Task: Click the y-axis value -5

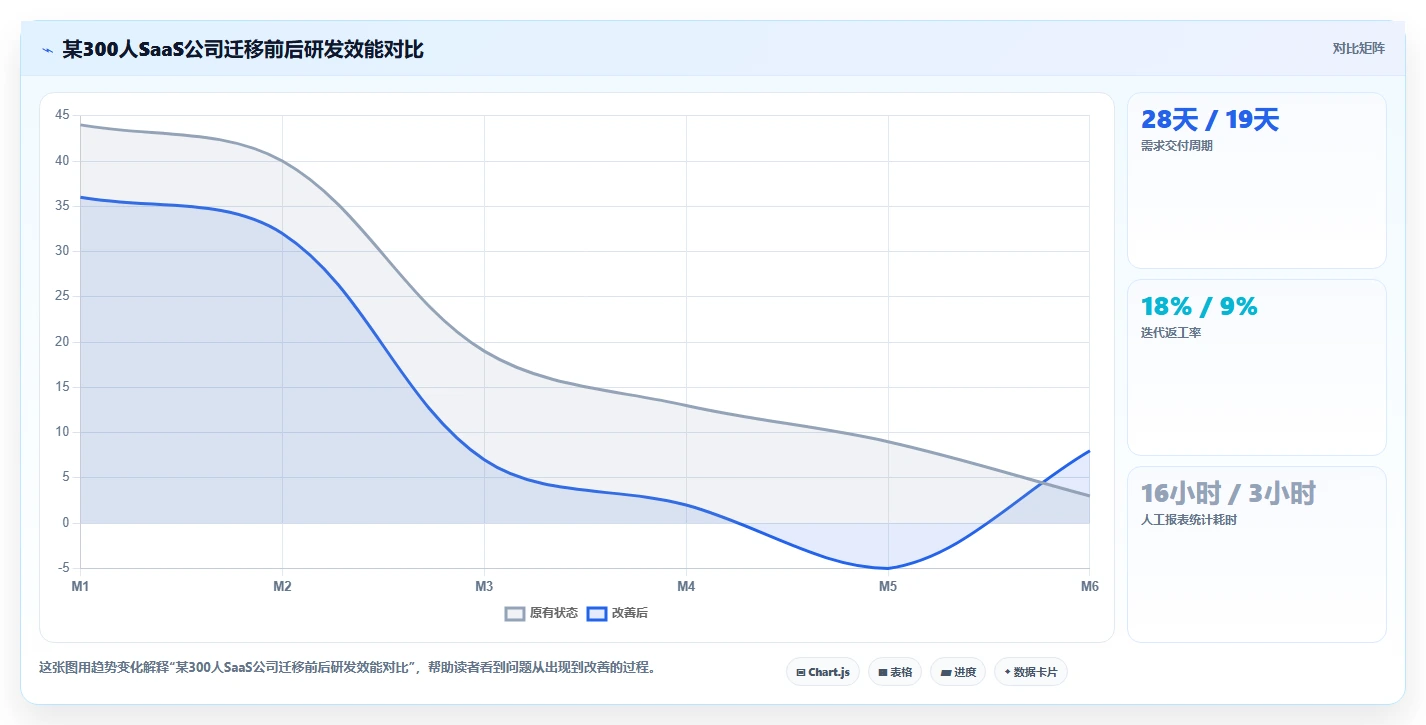Action: 63,568
